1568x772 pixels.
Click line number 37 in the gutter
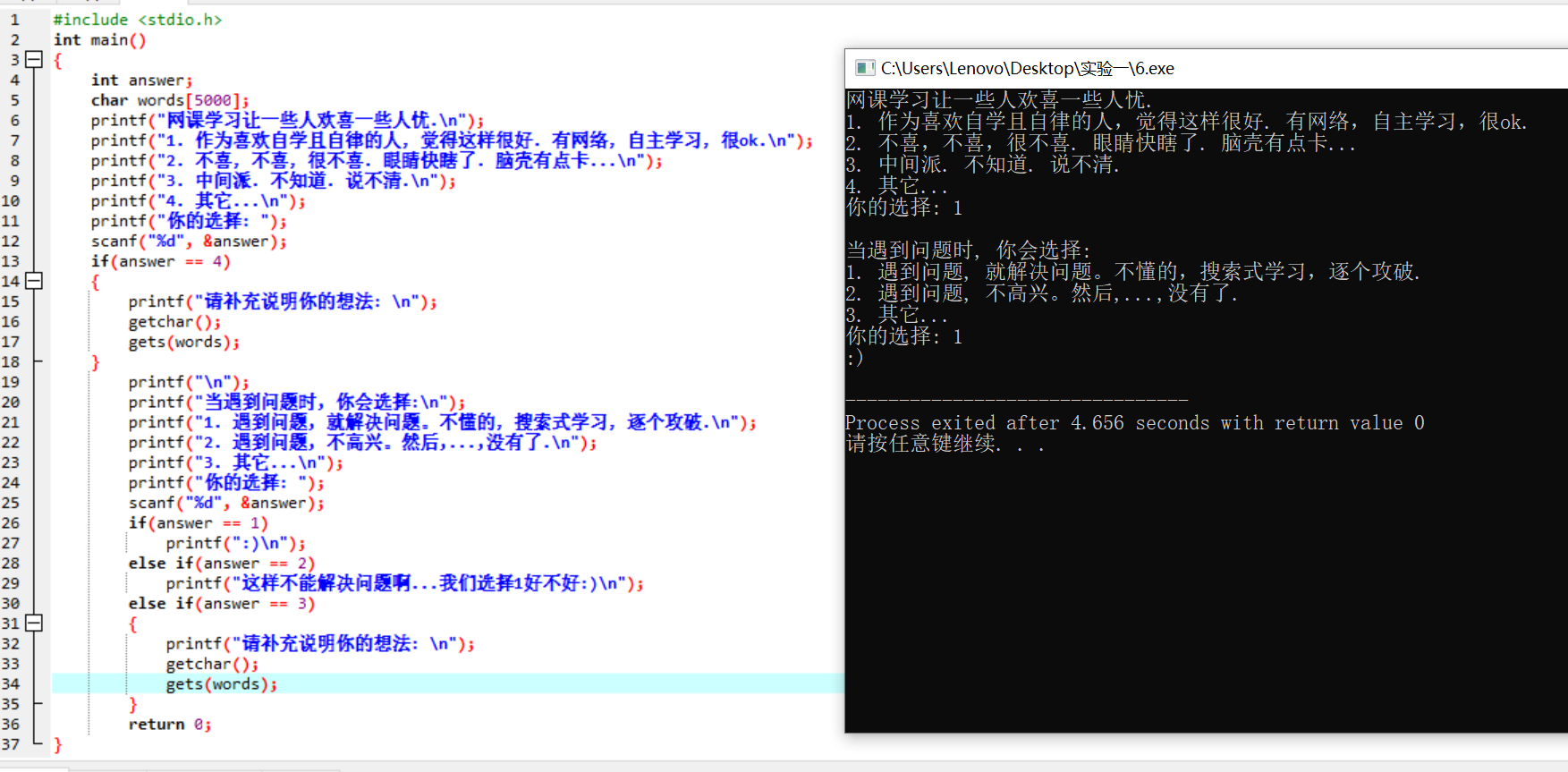(11, 744)
